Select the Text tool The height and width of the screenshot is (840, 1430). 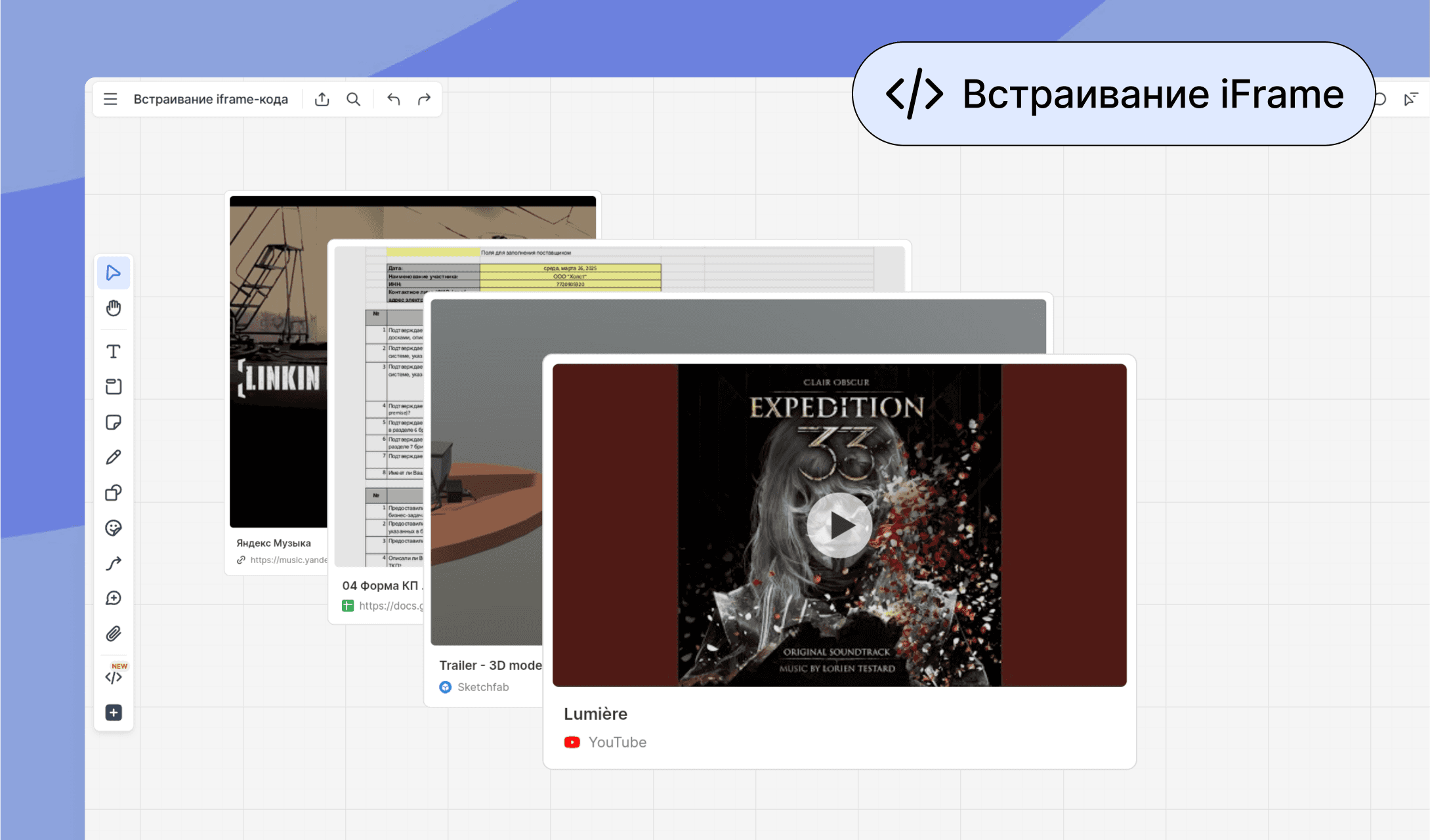pos(114,352)
